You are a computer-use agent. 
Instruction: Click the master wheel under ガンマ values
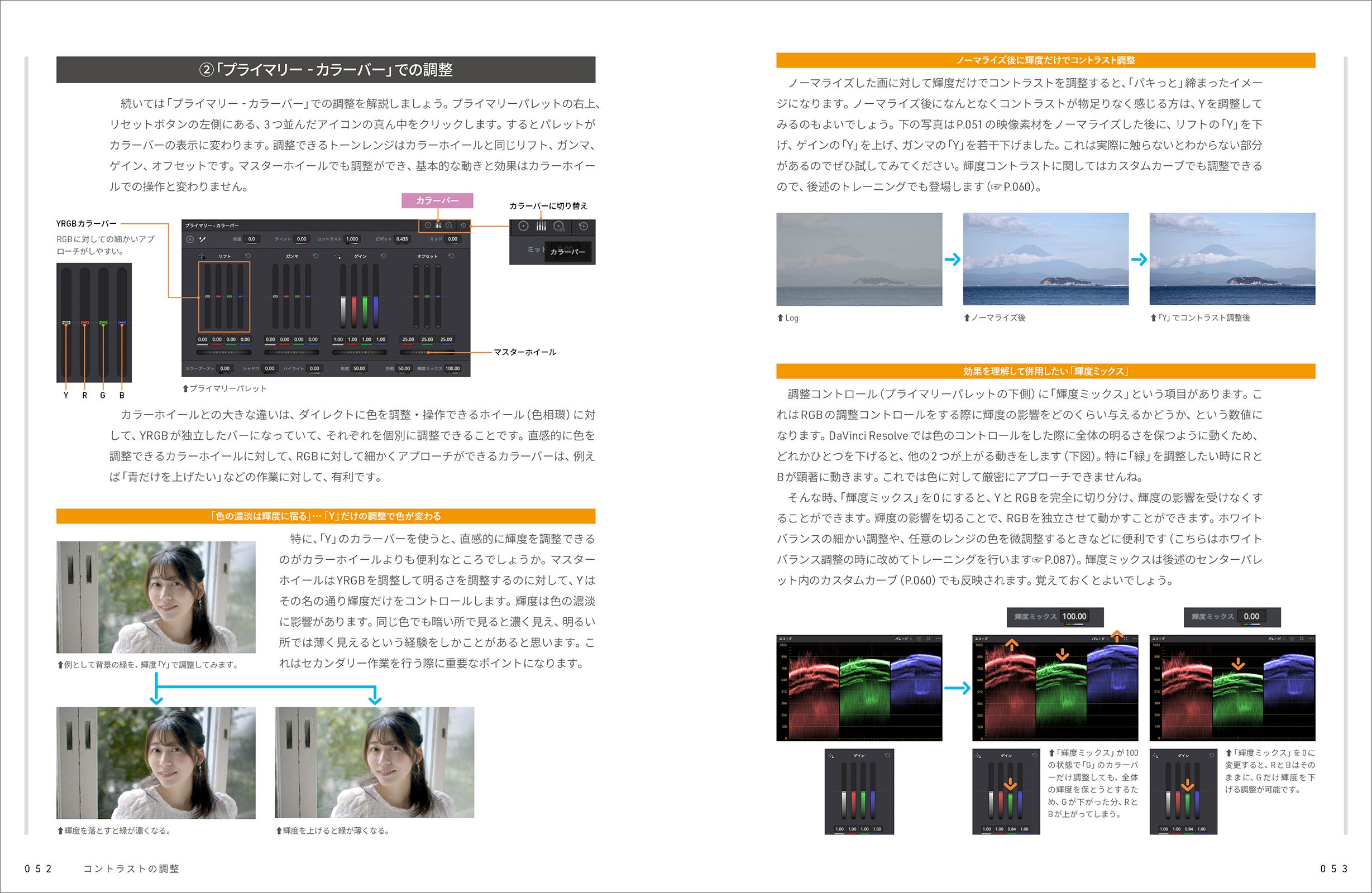click(291, 352)
